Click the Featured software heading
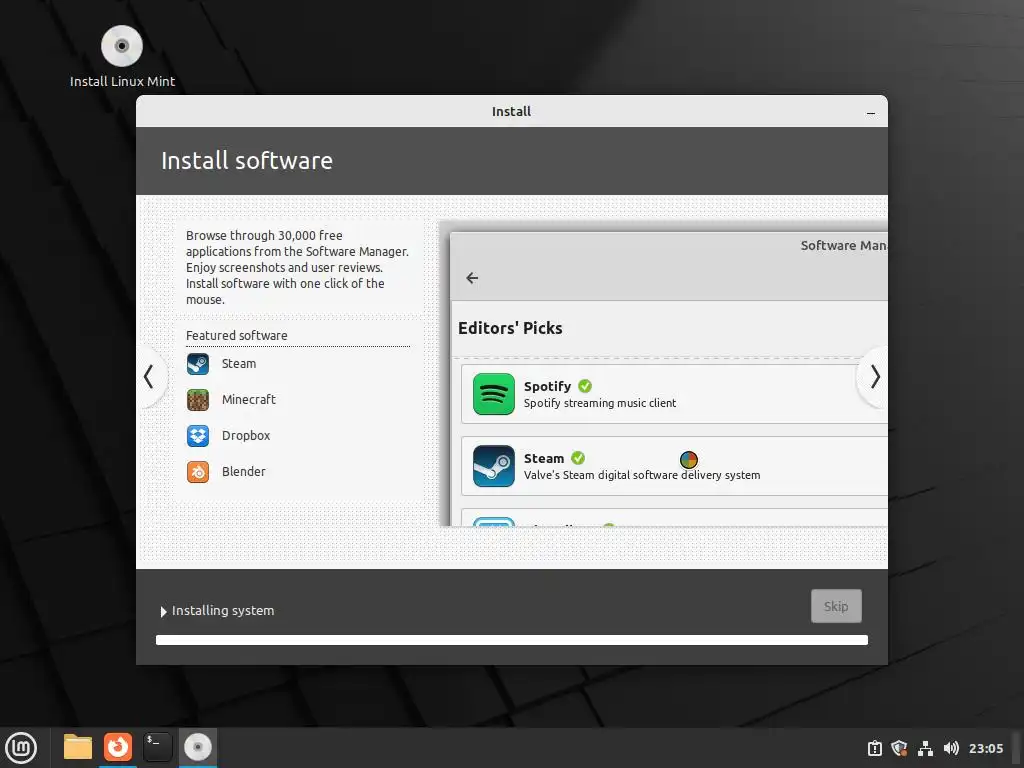1024x768 pixels. (x=236, y=336)
